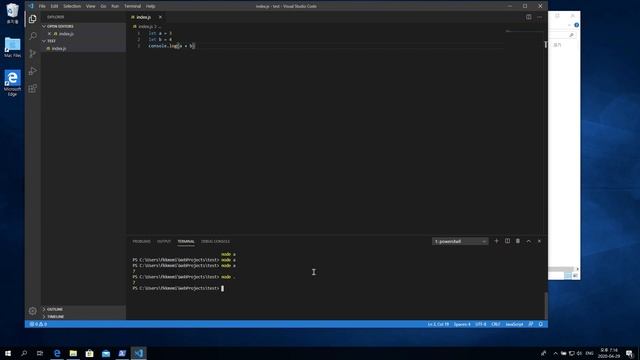Open the File menu
Screen dimensions: 640x360
pos(42,6)
